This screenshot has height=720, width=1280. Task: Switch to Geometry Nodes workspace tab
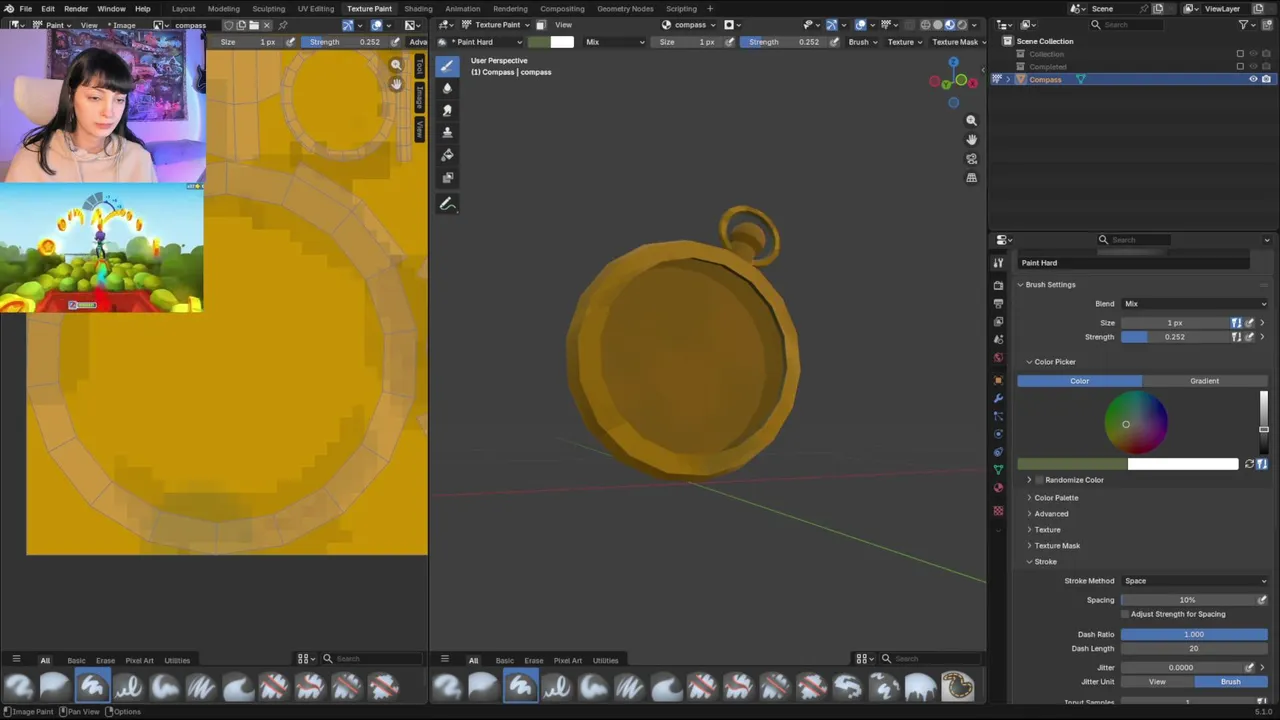pos(625,9)
